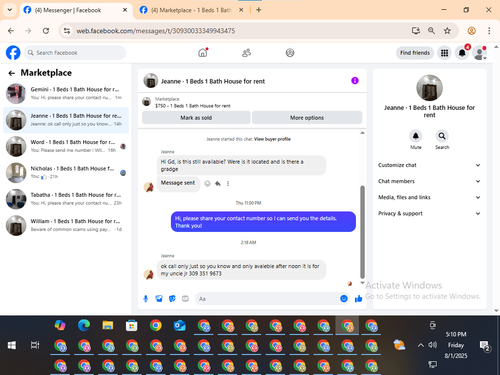This screenshot has width=500, height=375.
Task: Search in conversation using magnifier icon
Action: (x=442, y=136)
